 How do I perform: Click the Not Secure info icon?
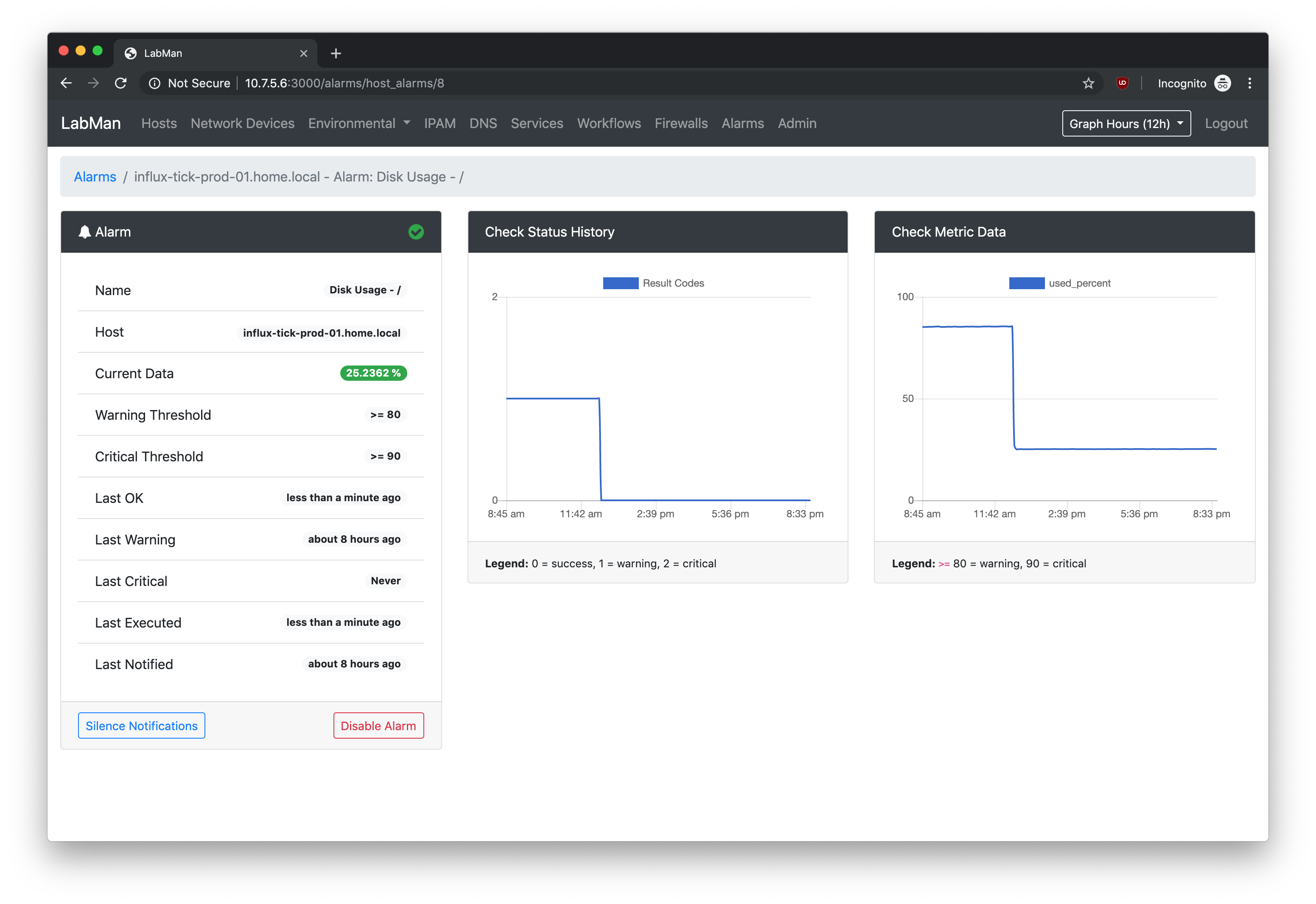pos(154,83)
